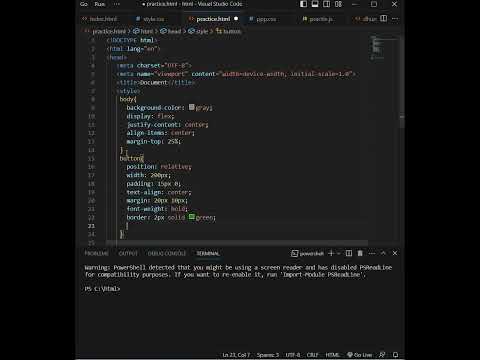
Task: Click the font-weight: bold; line
Action: [x=157, y=209]
